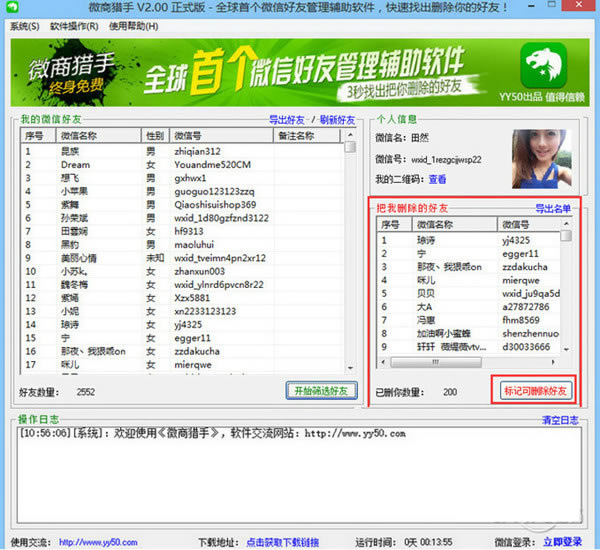Screen dimensions: 600x550
Task: Click the profile photo thumbnail
Action: (542, 159)
